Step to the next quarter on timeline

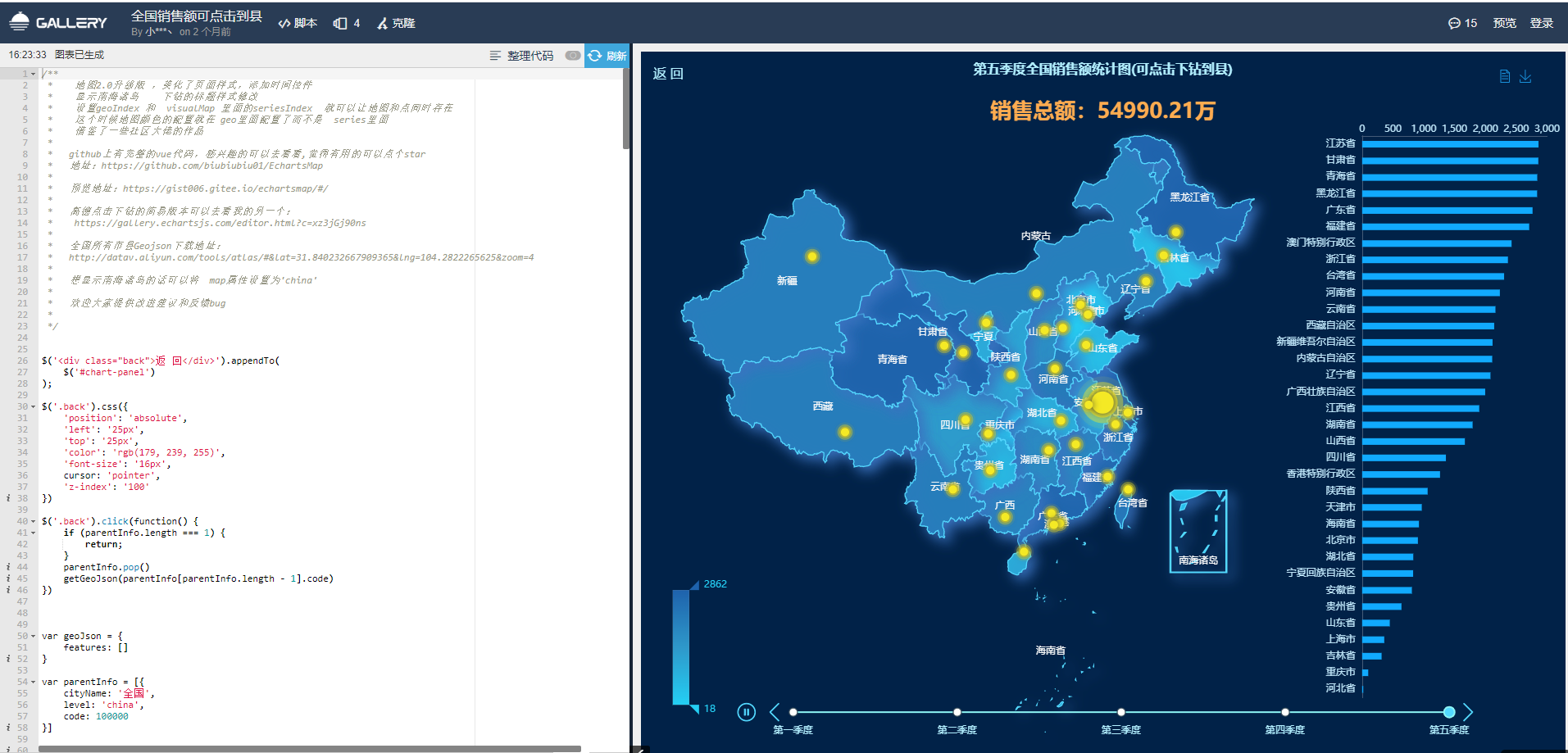(x=1468, y=712)
